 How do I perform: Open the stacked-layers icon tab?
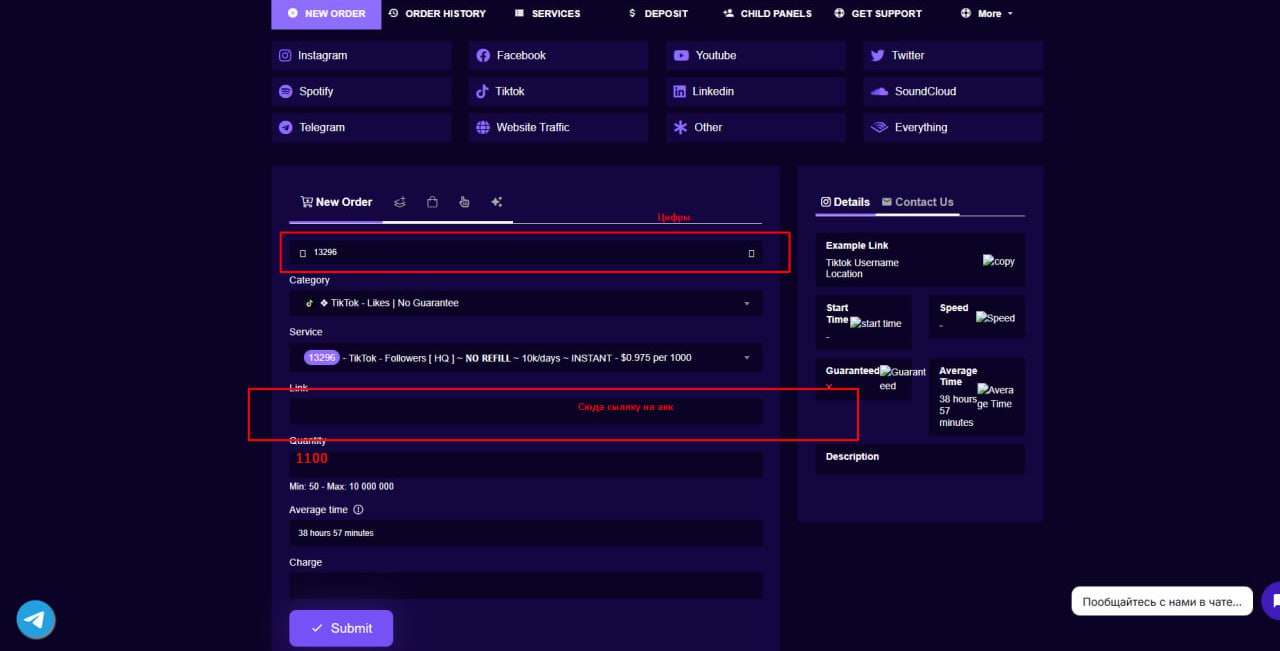pyautogui.click(x=400, y=202)
